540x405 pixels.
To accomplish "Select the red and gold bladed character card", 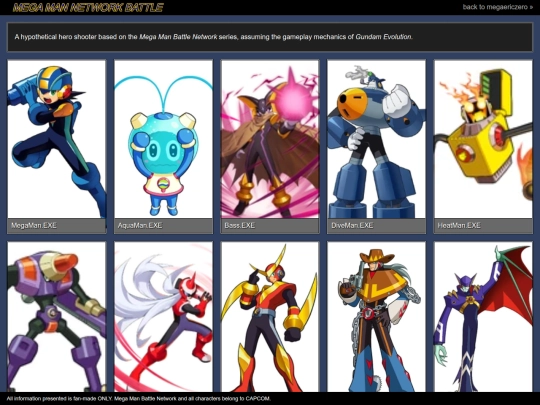I will point(270,317).
